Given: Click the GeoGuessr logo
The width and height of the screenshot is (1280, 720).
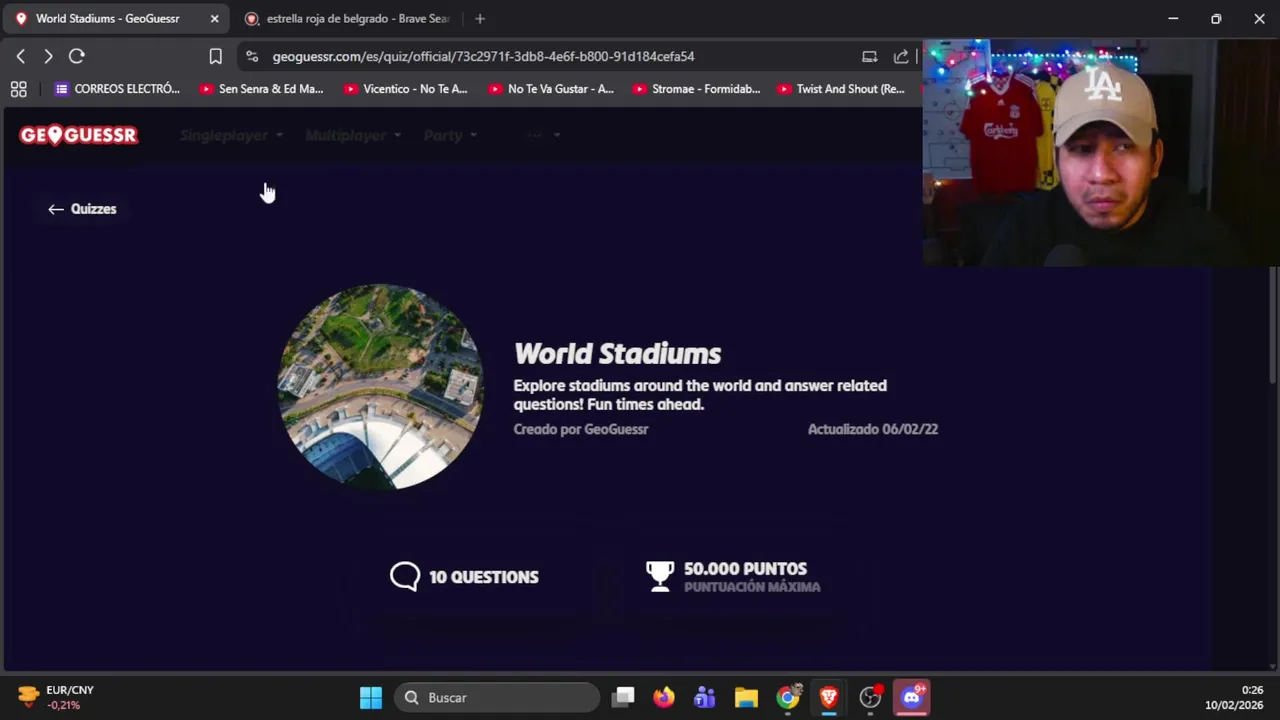Looking at the screenshot, I should (x=78, y=135).
